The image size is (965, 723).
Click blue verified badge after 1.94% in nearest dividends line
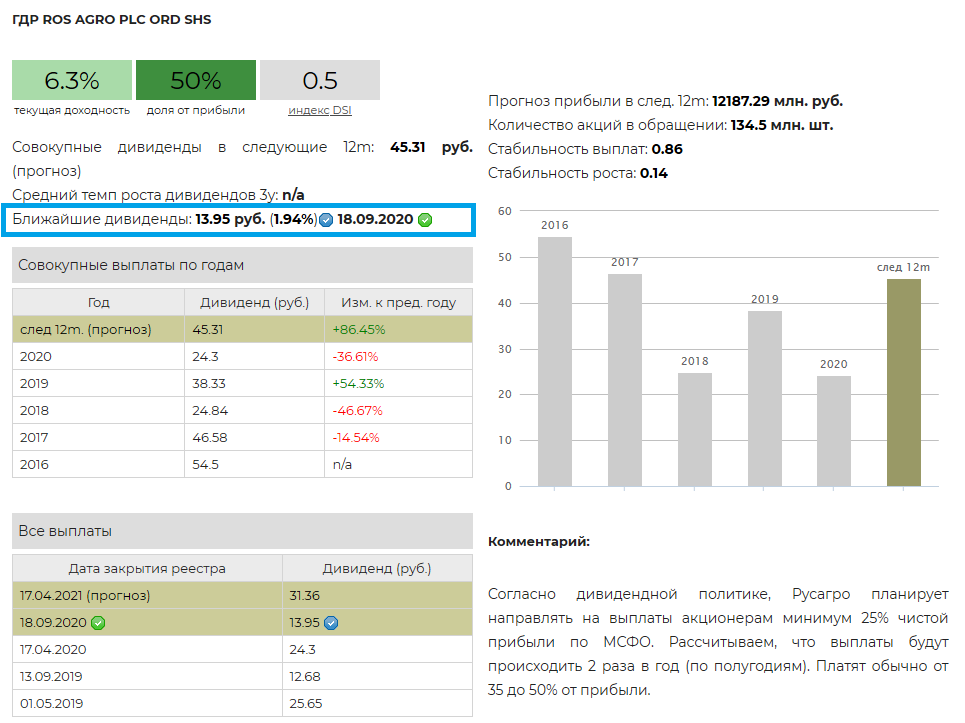(326, 220)
